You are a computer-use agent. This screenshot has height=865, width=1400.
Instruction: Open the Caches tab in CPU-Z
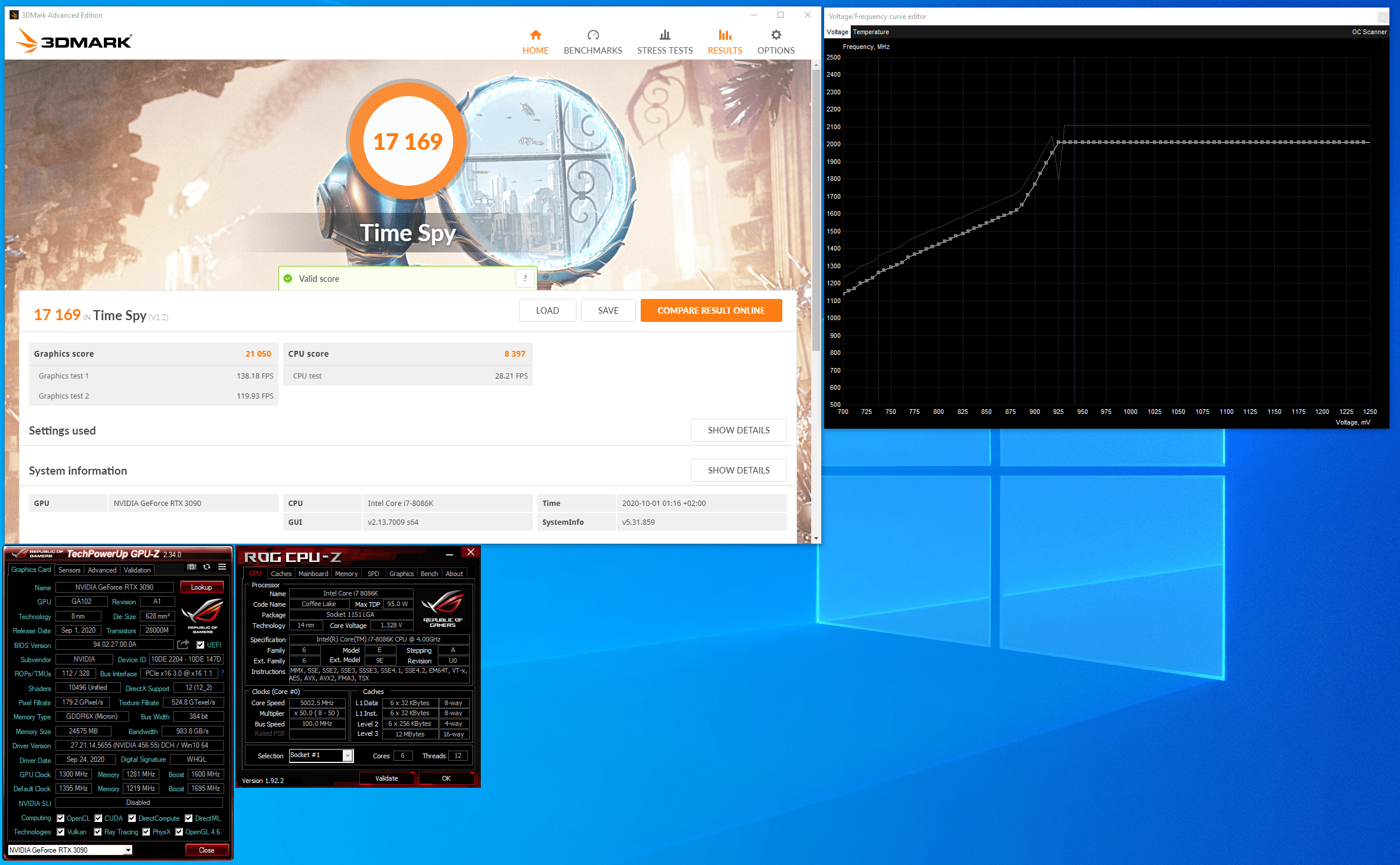pos(281,574)
